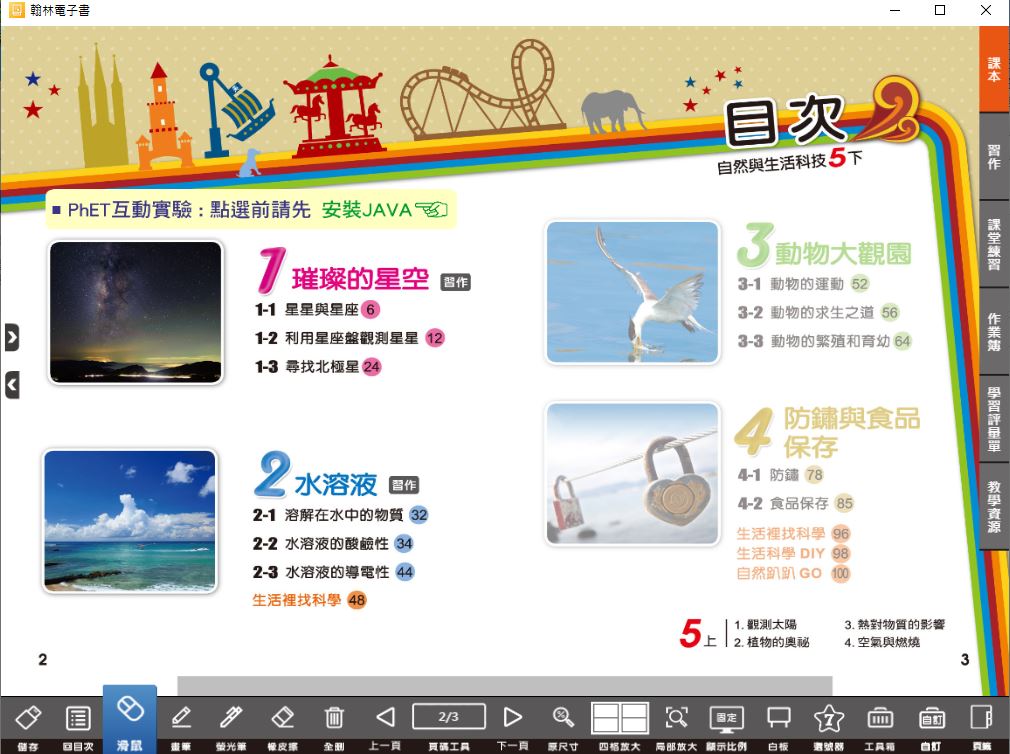Toggle the fixed display ratio (顯示比例) button
This screenshot has height=754, width=1010.
pyautogui.click(x=726, y=718)
